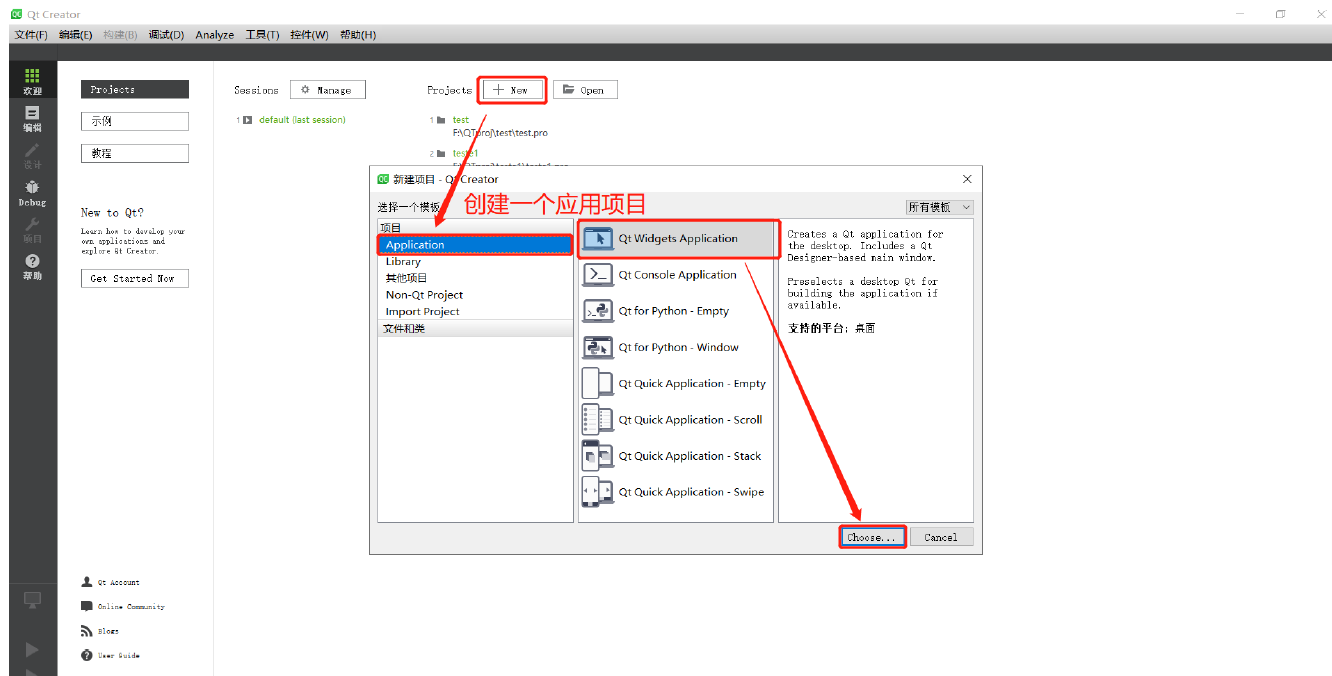Image resolution: width=1332 pixels, height=676 pixels.
Task: Select the Qt Console Application template
Action: (x=676, y=275)
